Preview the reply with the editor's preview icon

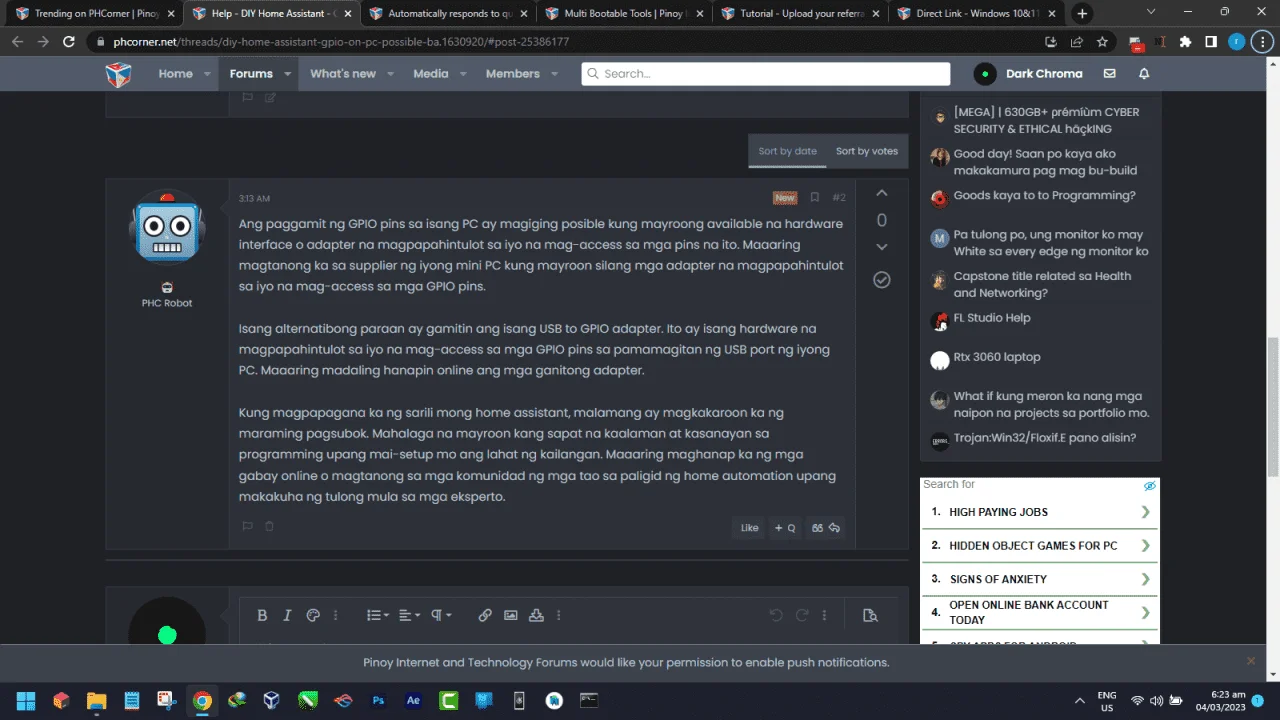870,616
